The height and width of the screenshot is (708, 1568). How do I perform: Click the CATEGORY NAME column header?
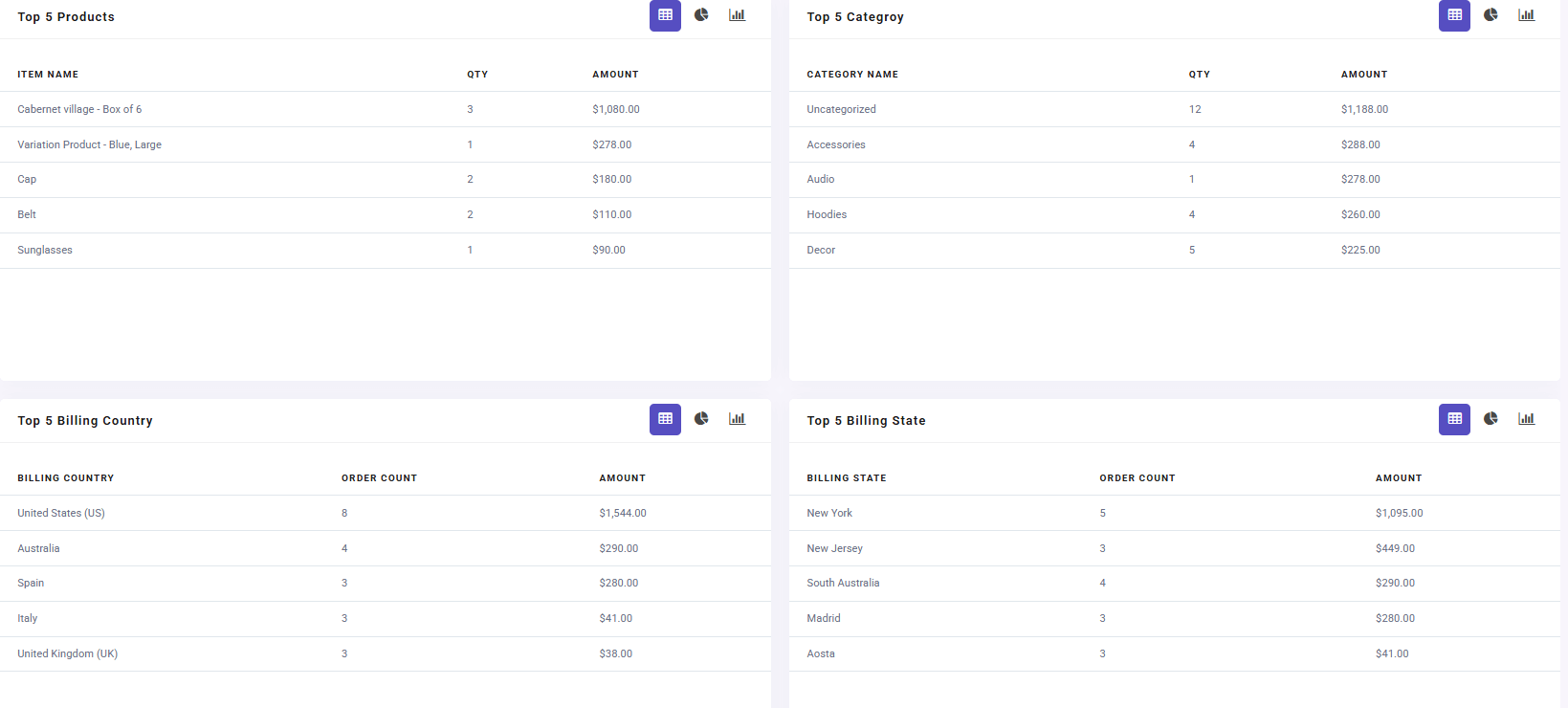click(x=852, y=74)
